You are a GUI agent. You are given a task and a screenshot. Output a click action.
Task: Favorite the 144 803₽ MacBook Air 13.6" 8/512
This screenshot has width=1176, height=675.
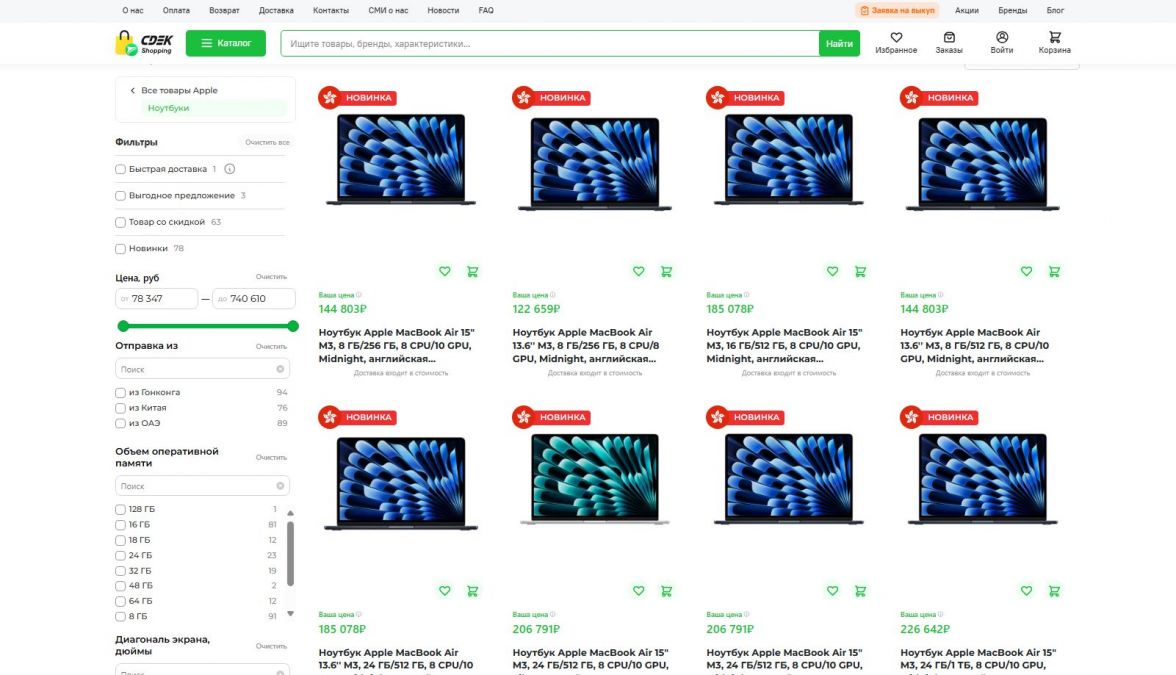click(1026, 272)
